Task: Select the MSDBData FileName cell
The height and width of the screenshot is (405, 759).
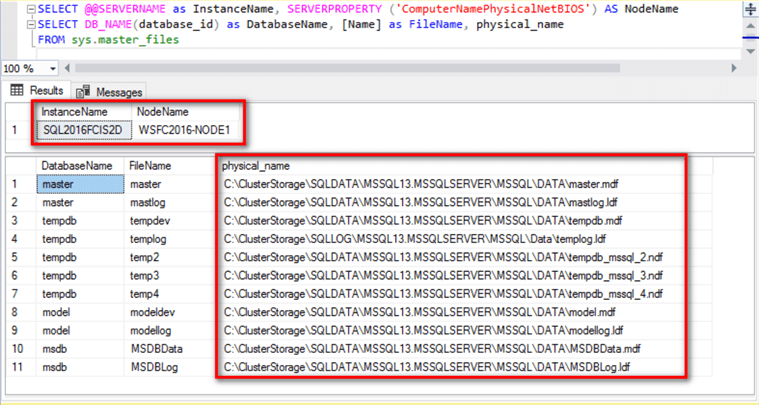Action: (x=168, y=349)
